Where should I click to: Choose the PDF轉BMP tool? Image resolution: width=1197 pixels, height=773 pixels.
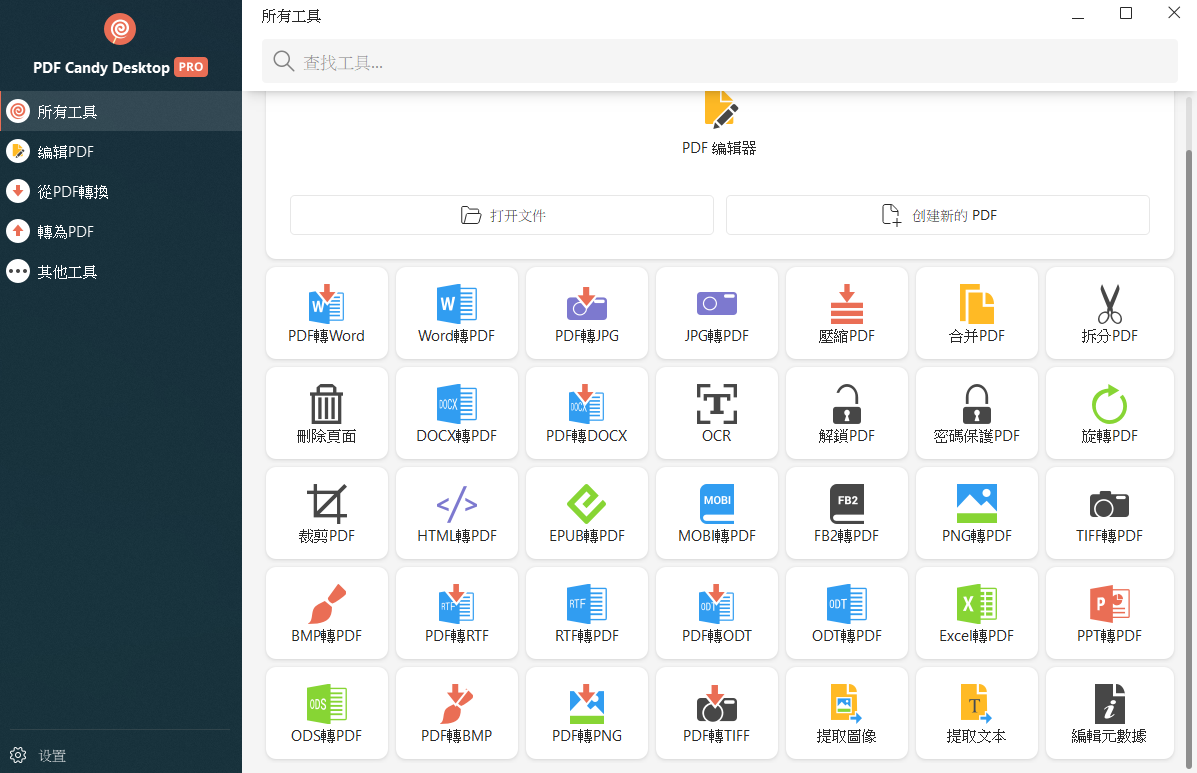(x=457, y=713)
